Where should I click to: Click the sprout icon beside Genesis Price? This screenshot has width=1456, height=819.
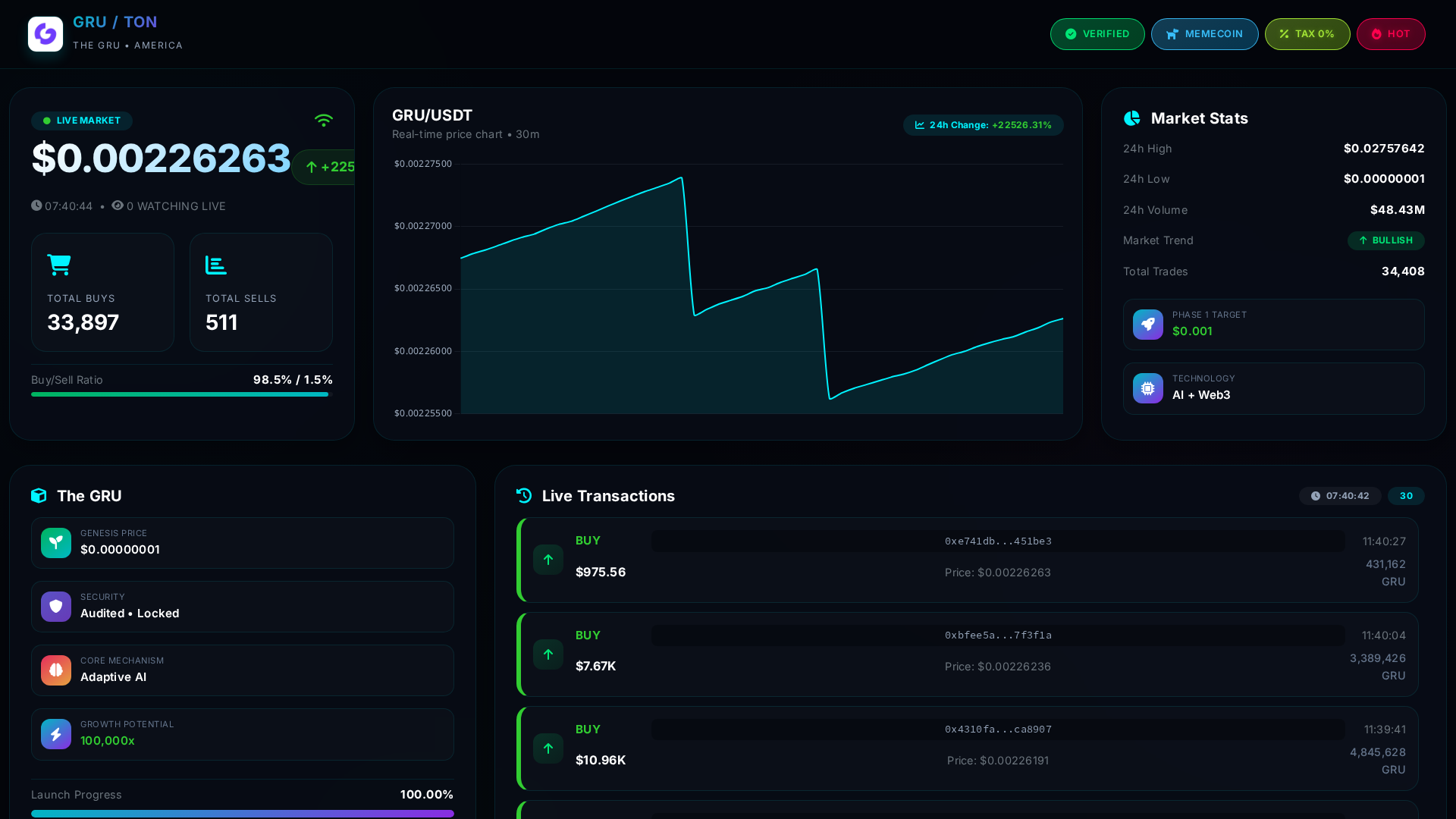click(x=56, y=543)
